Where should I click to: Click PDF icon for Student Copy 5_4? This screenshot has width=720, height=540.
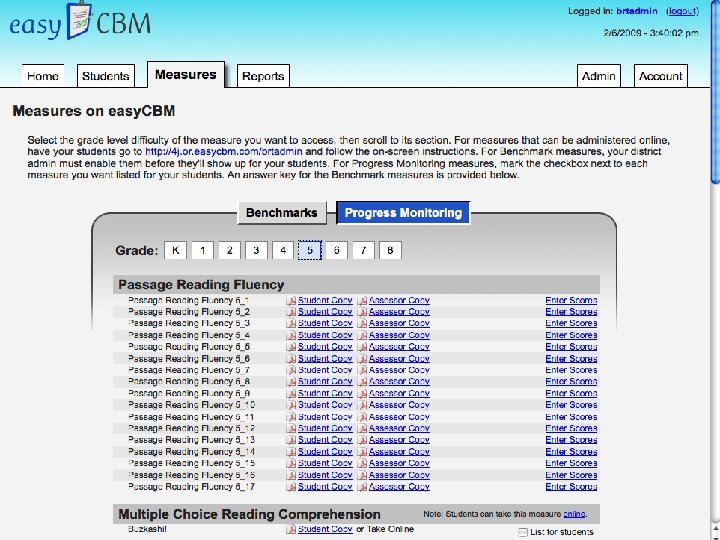click(x=291, y=336)
